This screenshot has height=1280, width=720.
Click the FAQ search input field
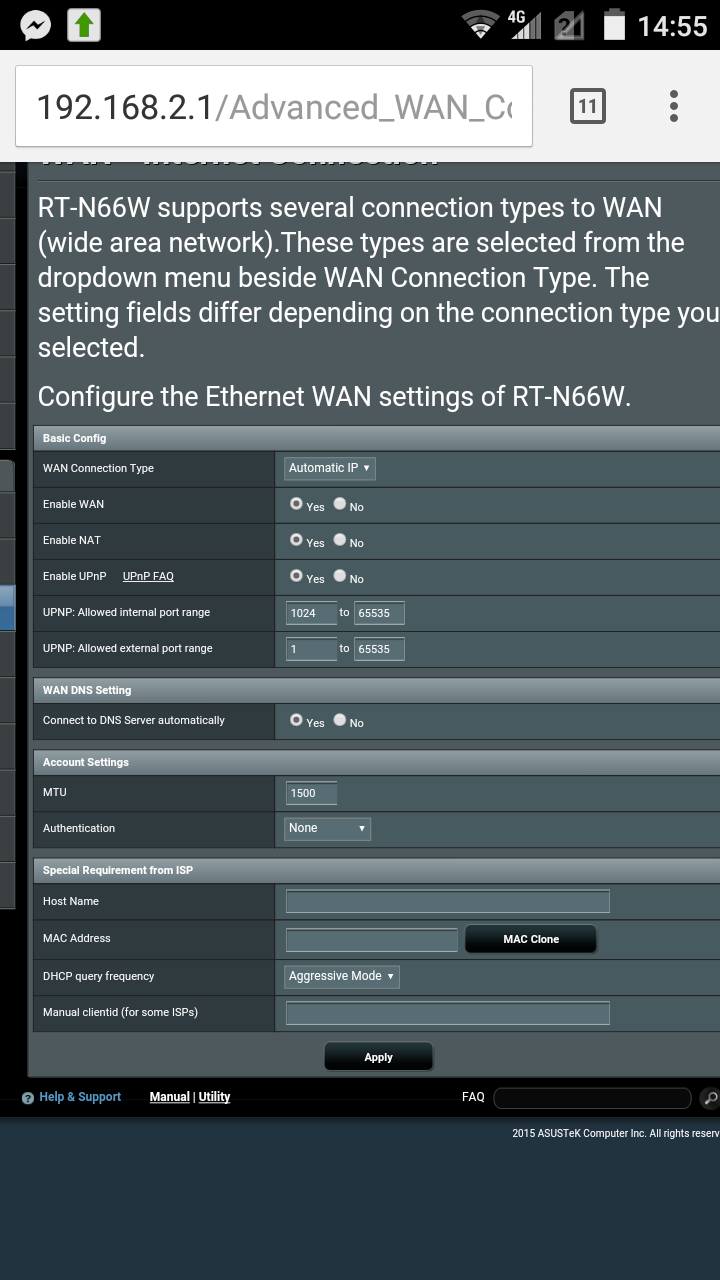(x=592, y=1098)
